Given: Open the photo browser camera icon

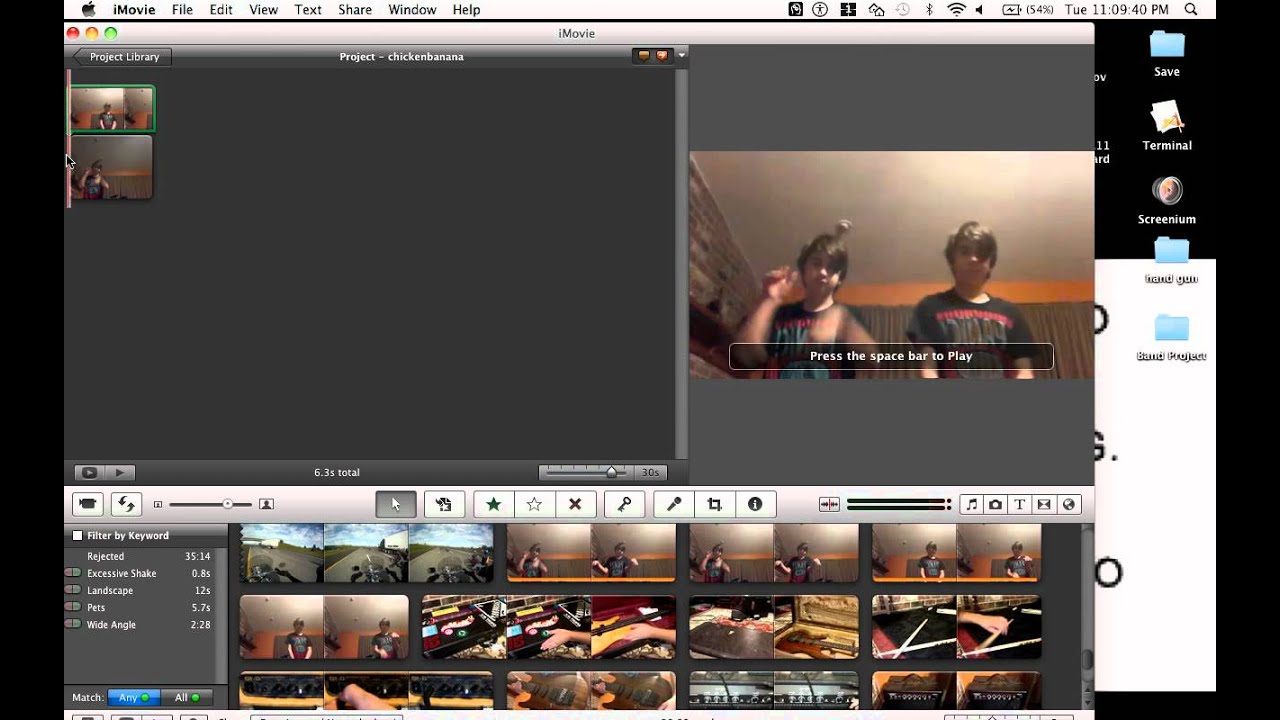Looking at the screenshot, I should (996, 504).
